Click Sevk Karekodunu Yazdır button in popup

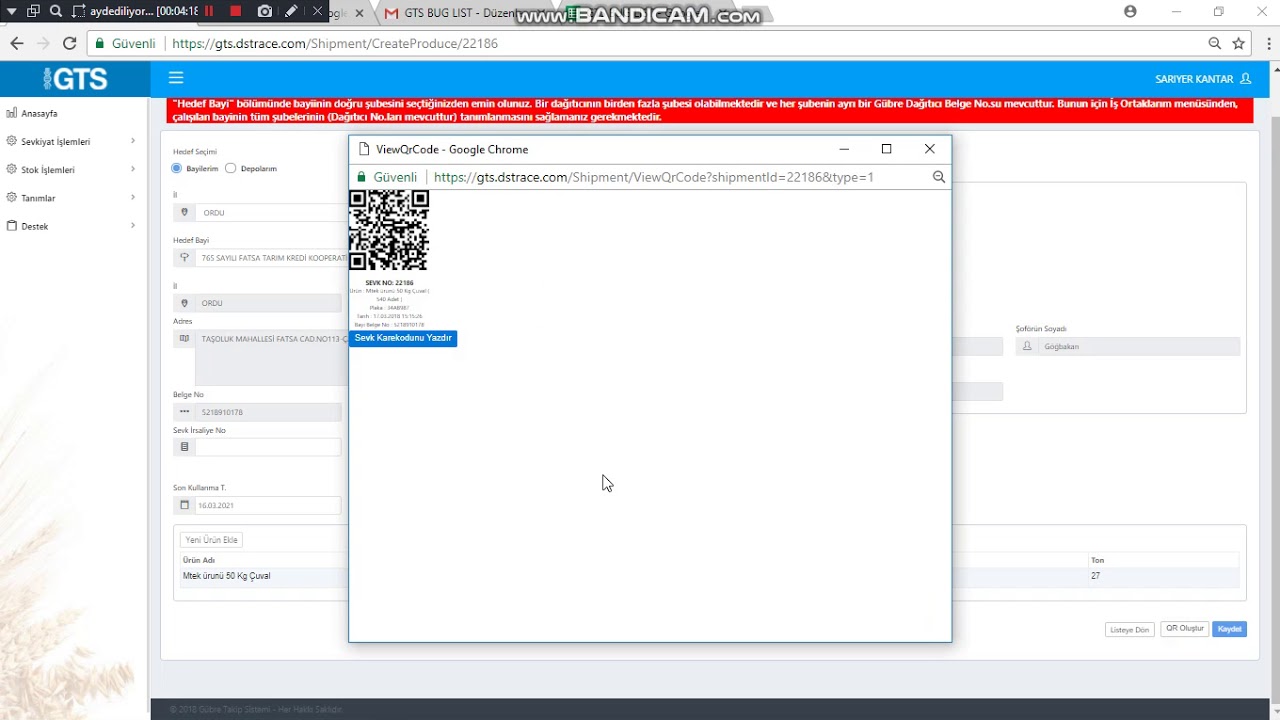[403, 338]
